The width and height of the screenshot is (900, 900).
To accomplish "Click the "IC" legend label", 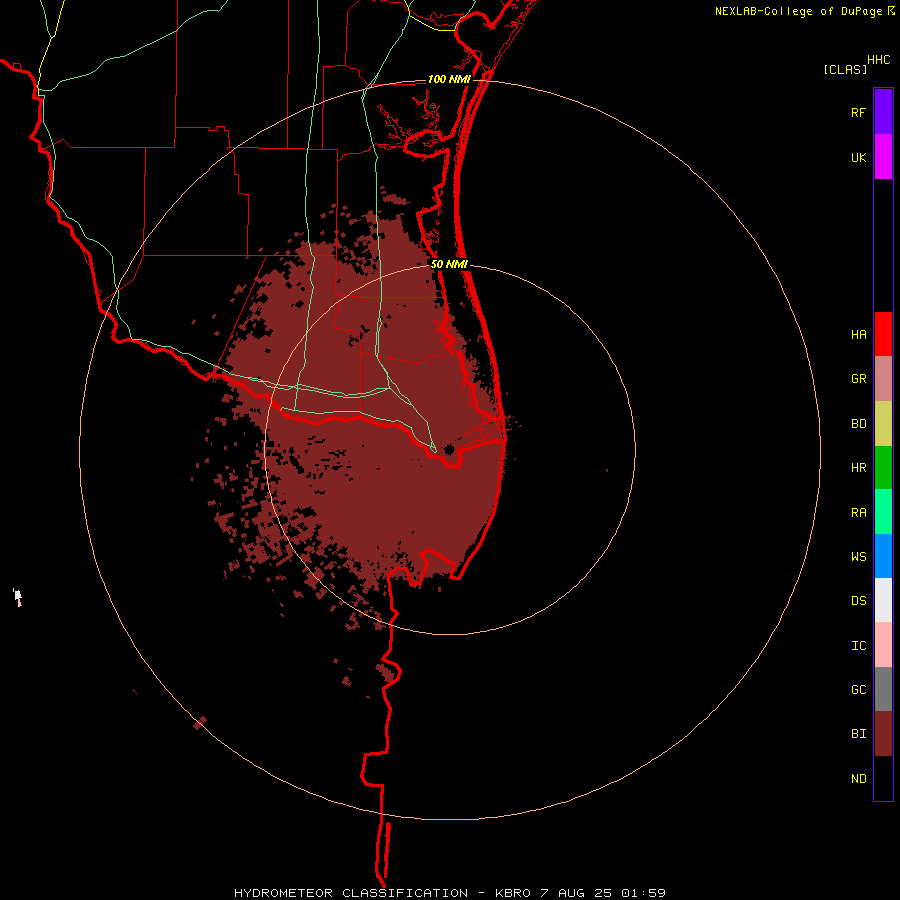I will pyautogui.click(x=858, y=646).
